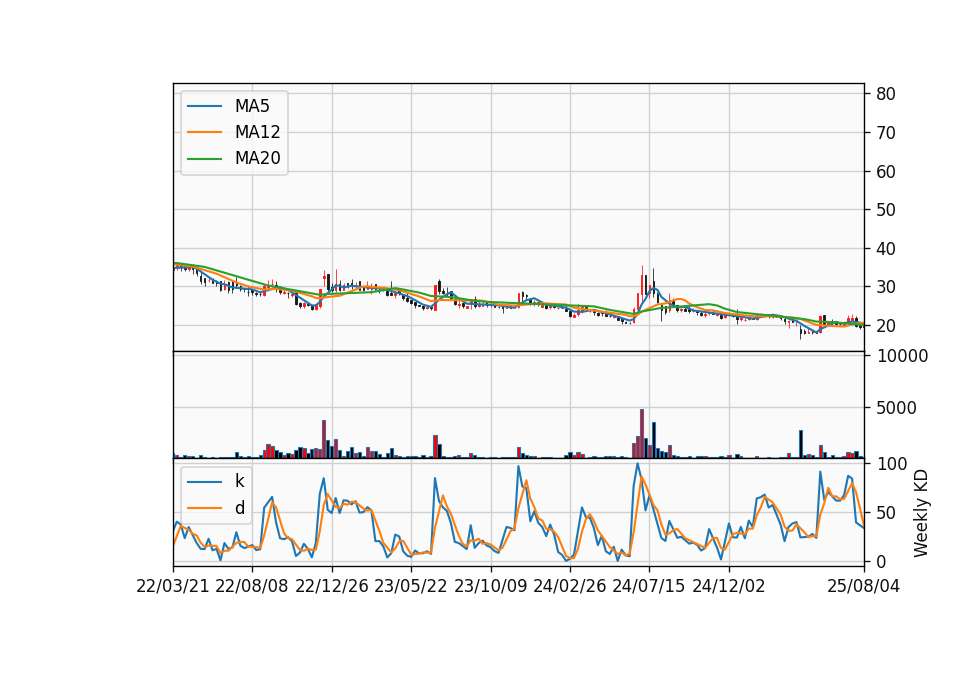Click the 25/08/04 date tick label
This screenshot has width=960, height=690.
click(x=863, y=586)
